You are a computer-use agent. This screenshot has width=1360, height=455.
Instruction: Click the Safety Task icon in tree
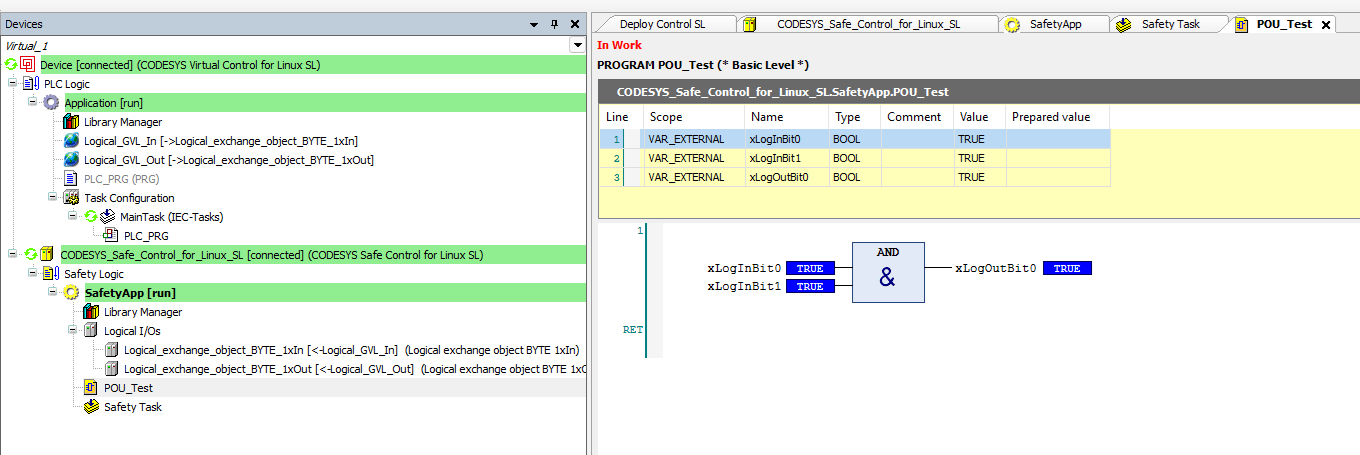tap(91, 407)
